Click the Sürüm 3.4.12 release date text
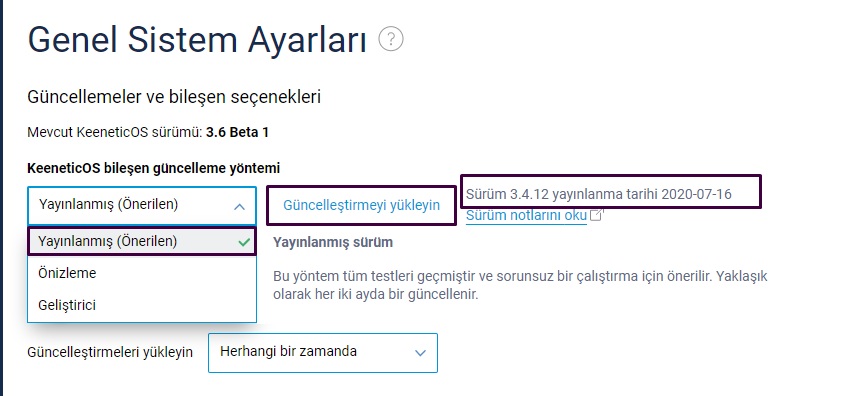Viewport: 861px width, 396px height. [599, 194]
